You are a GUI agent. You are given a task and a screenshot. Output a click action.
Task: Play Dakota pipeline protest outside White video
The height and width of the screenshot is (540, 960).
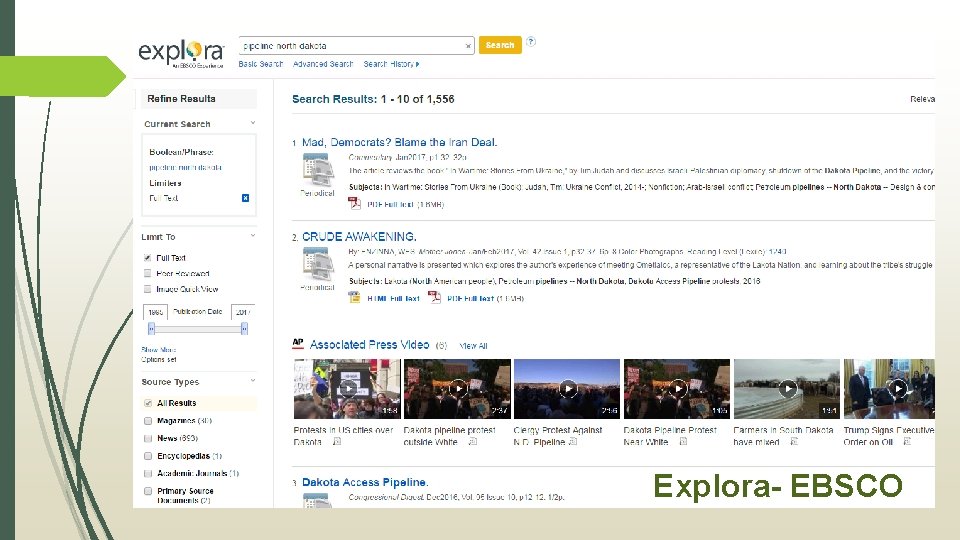tap(457, 389)
